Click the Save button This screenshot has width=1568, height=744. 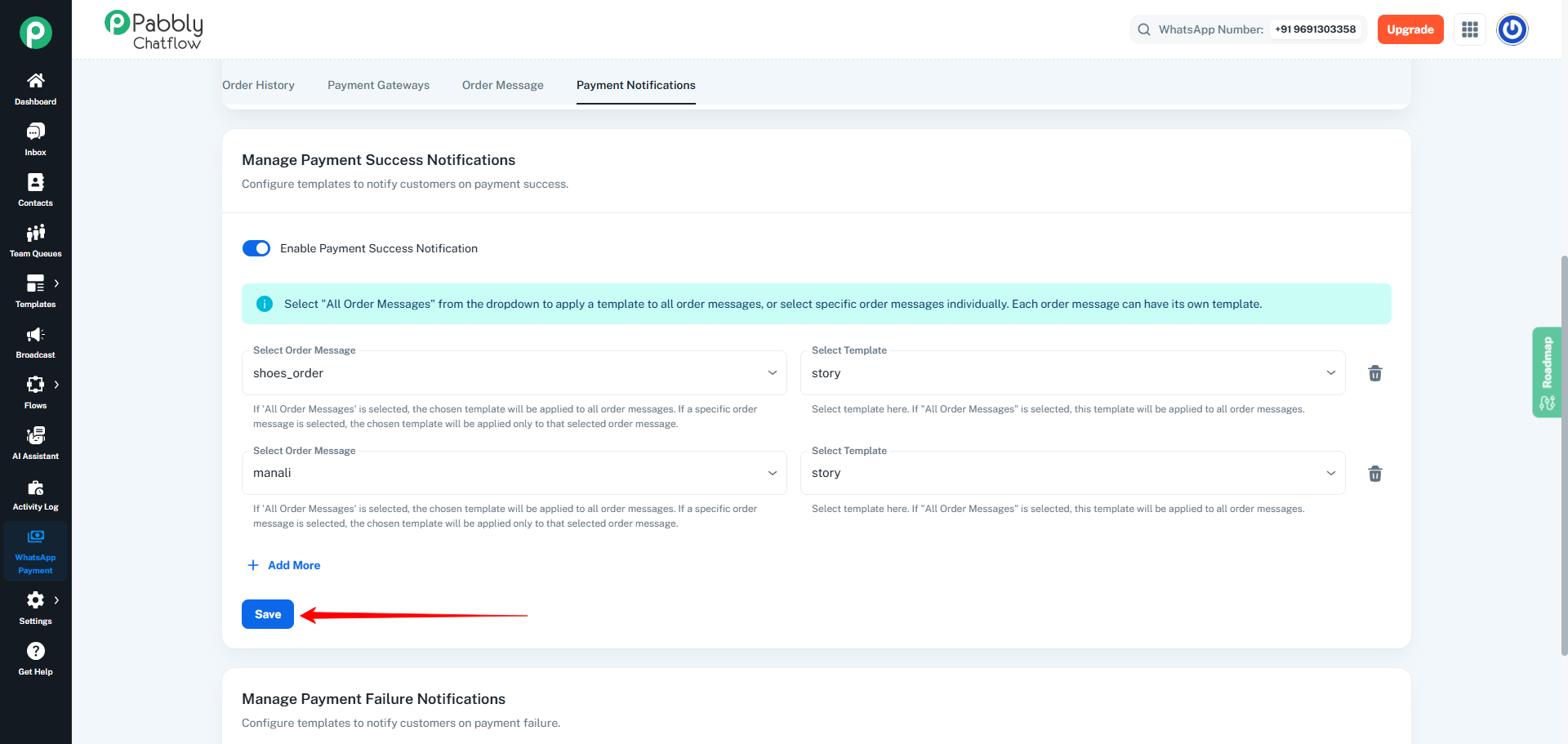268,614
